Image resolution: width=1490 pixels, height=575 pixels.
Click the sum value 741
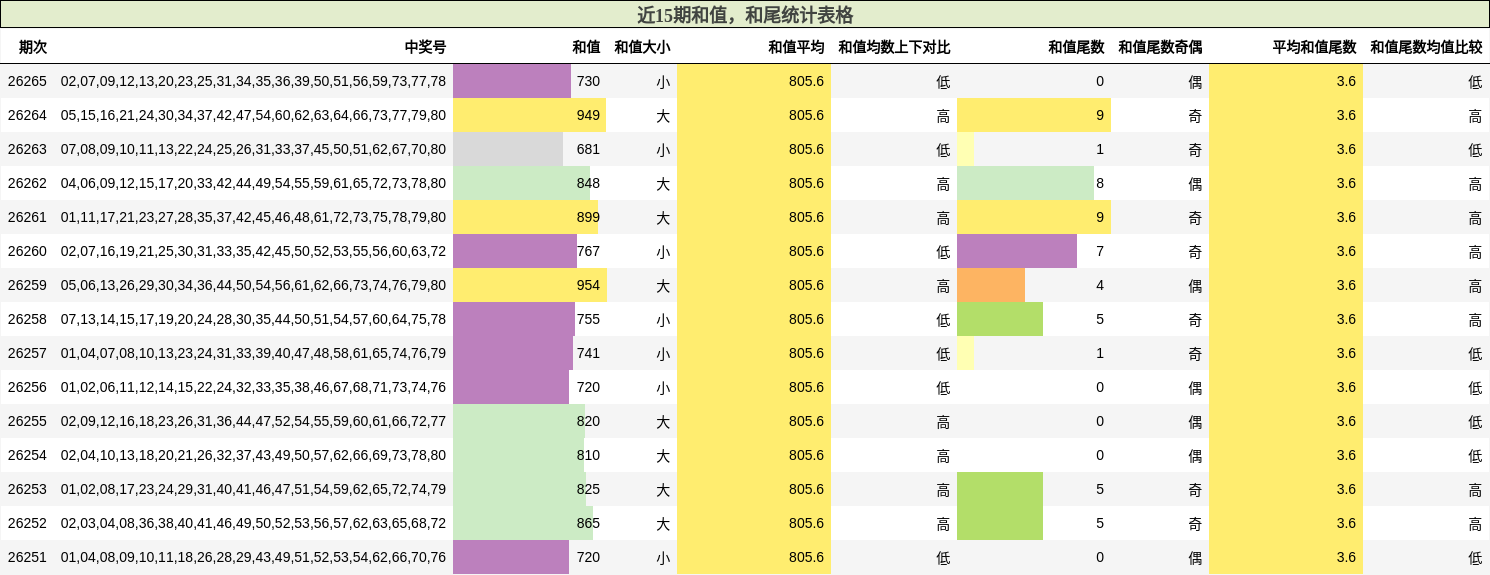point(588,353)
